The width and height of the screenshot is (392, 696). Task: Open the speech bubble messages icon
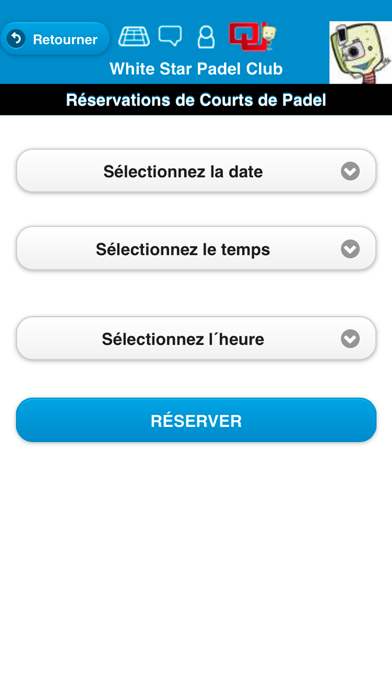point(170,36)
